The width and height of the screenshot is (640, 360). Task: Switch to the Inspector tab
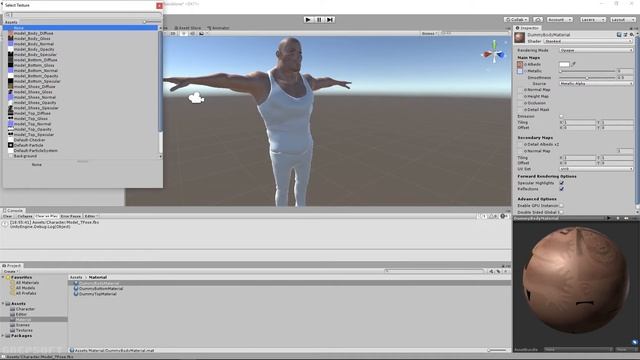pyautogui.click(x=528, y=28)
